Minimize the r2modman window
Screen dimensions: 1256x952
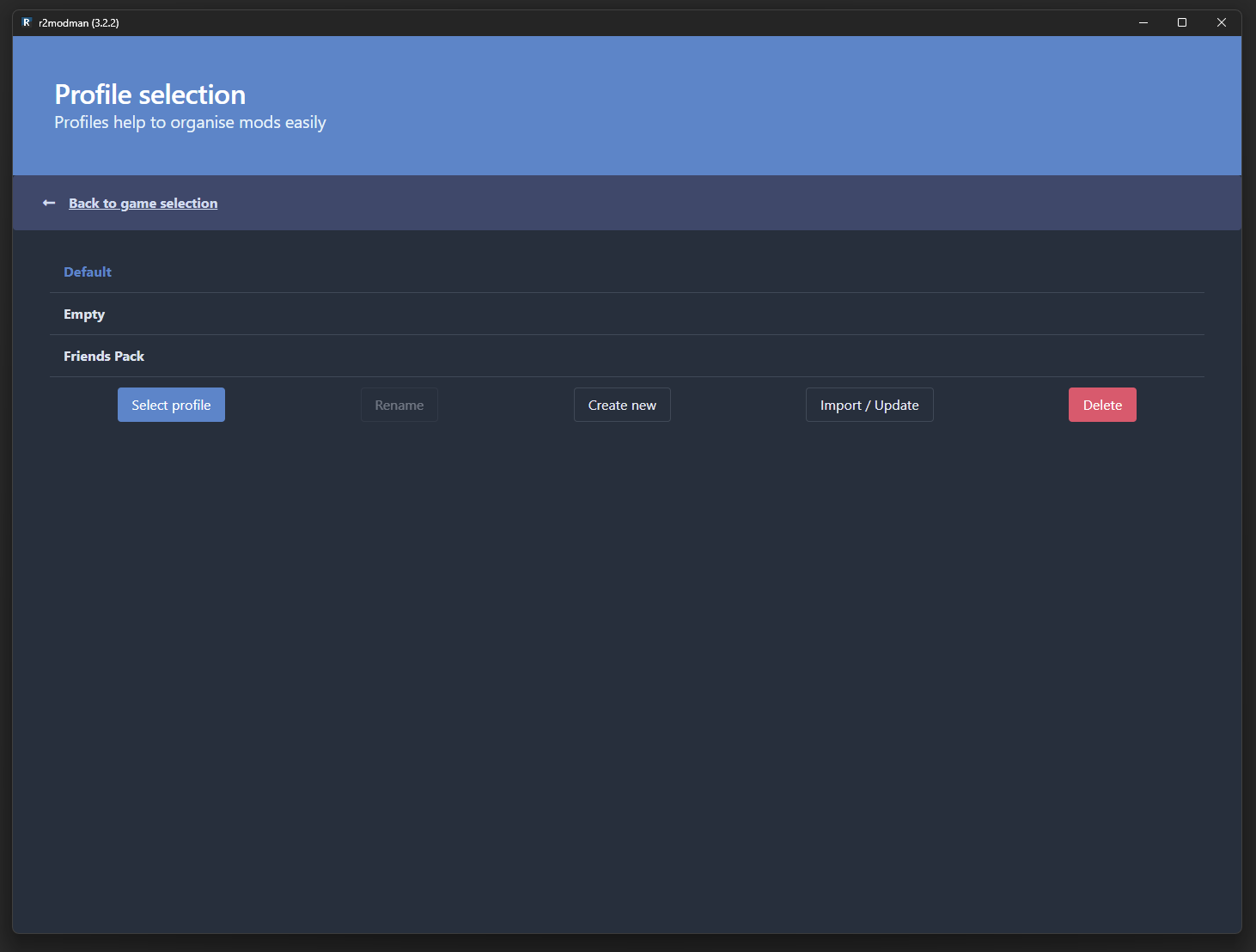point(1143,22)
